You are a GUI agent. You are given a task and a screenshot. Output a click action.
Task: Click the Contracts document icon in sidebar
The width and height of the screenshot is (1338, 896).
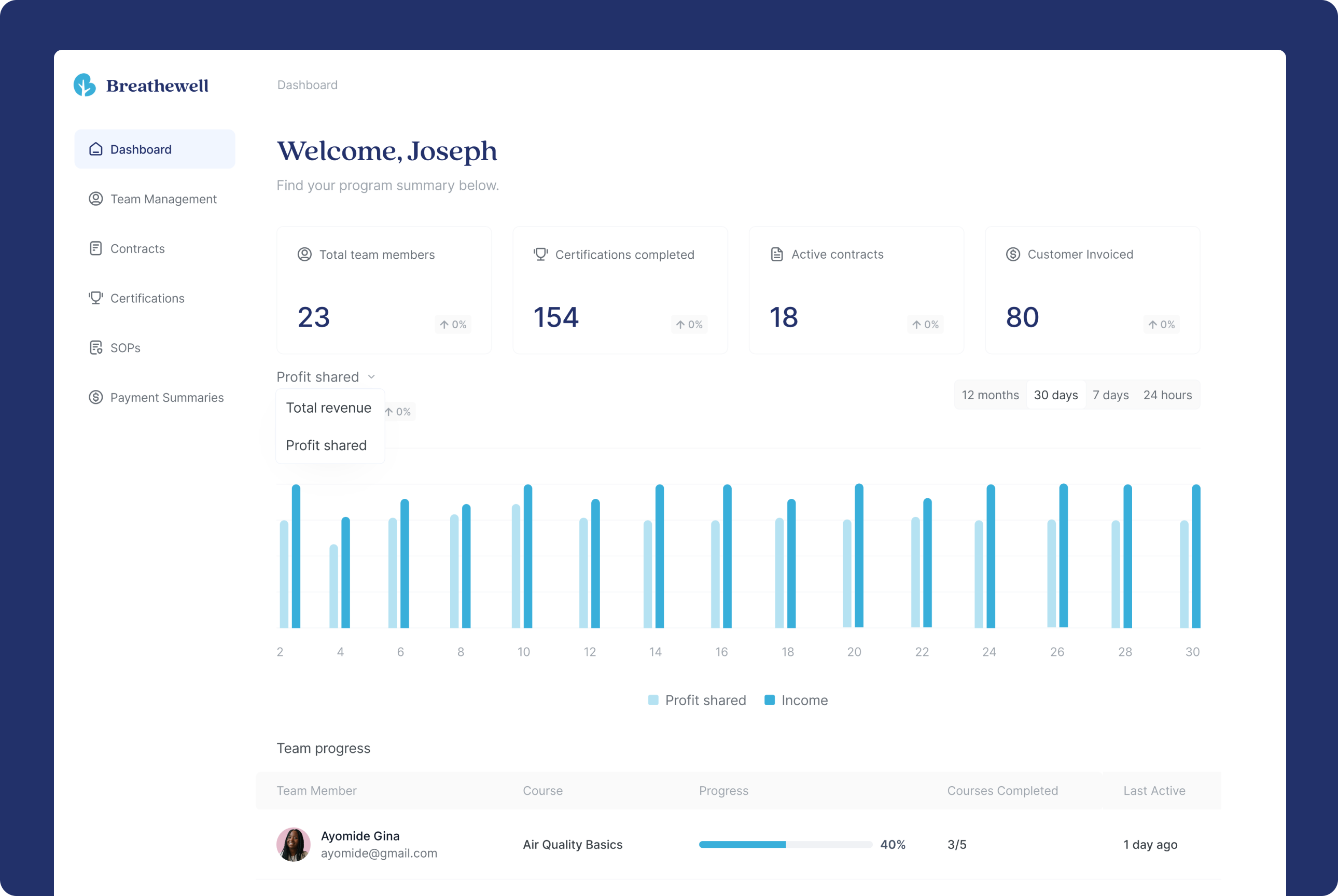click(95, 248)
